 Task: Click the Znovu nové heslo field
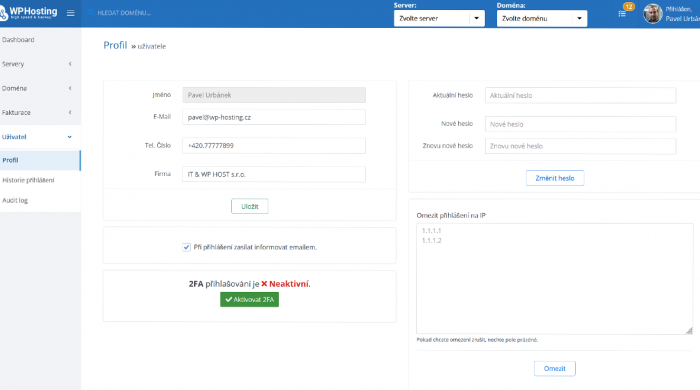click(580, 146)
